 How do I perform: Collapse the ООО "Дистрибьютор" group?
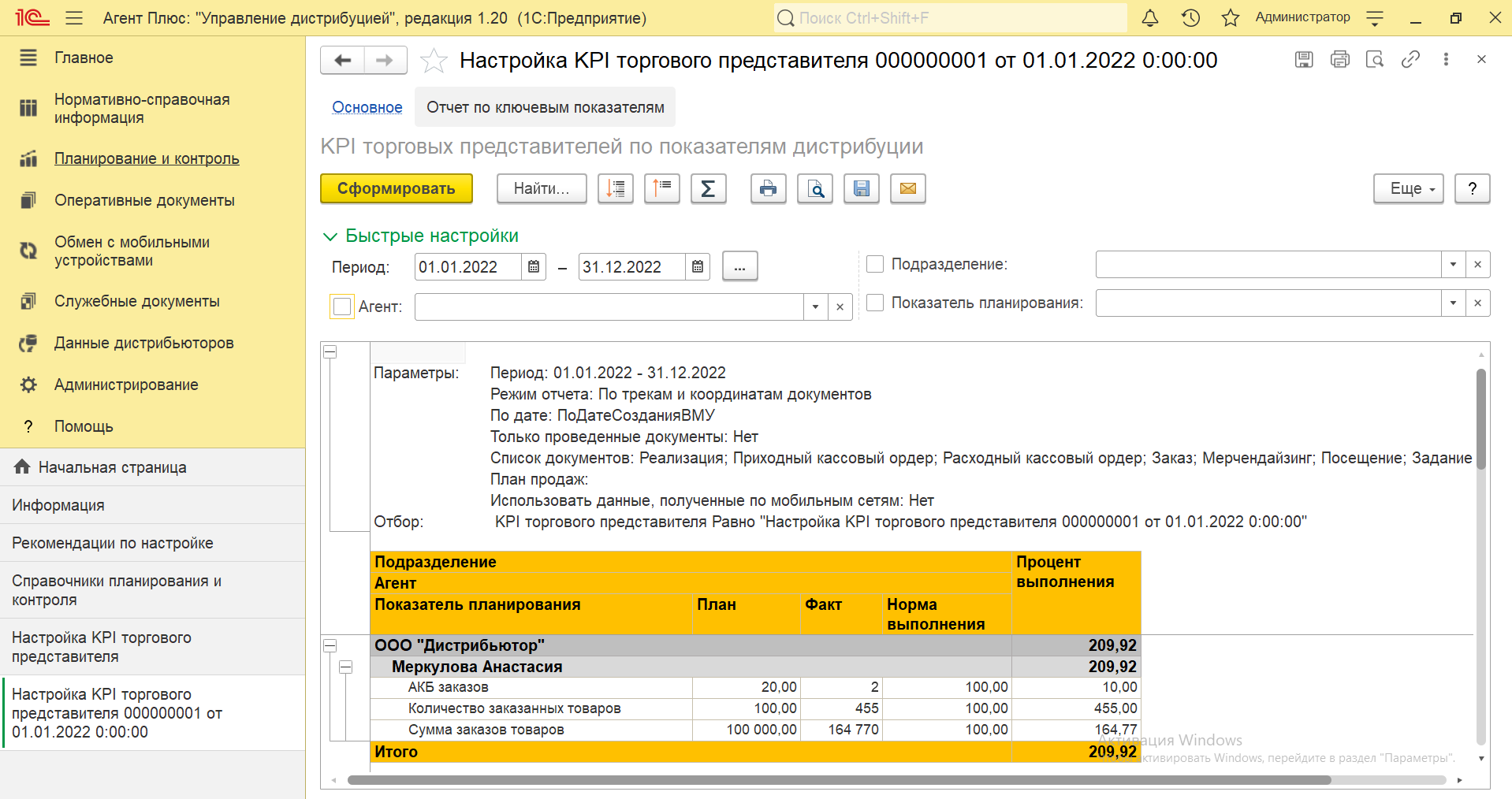click(x=330, y=645)
